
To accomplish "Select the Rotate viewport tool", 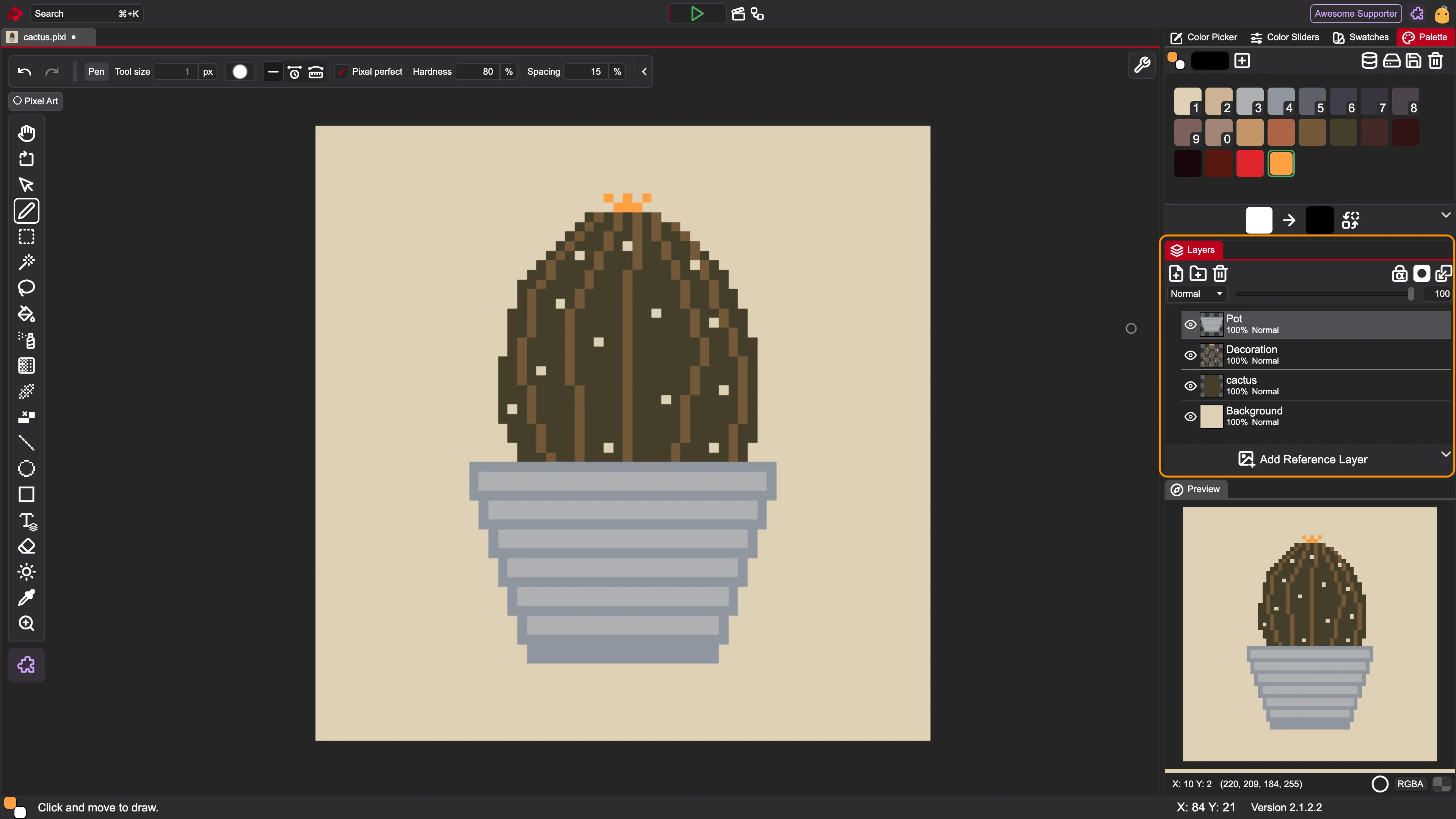I will (27, 159).
